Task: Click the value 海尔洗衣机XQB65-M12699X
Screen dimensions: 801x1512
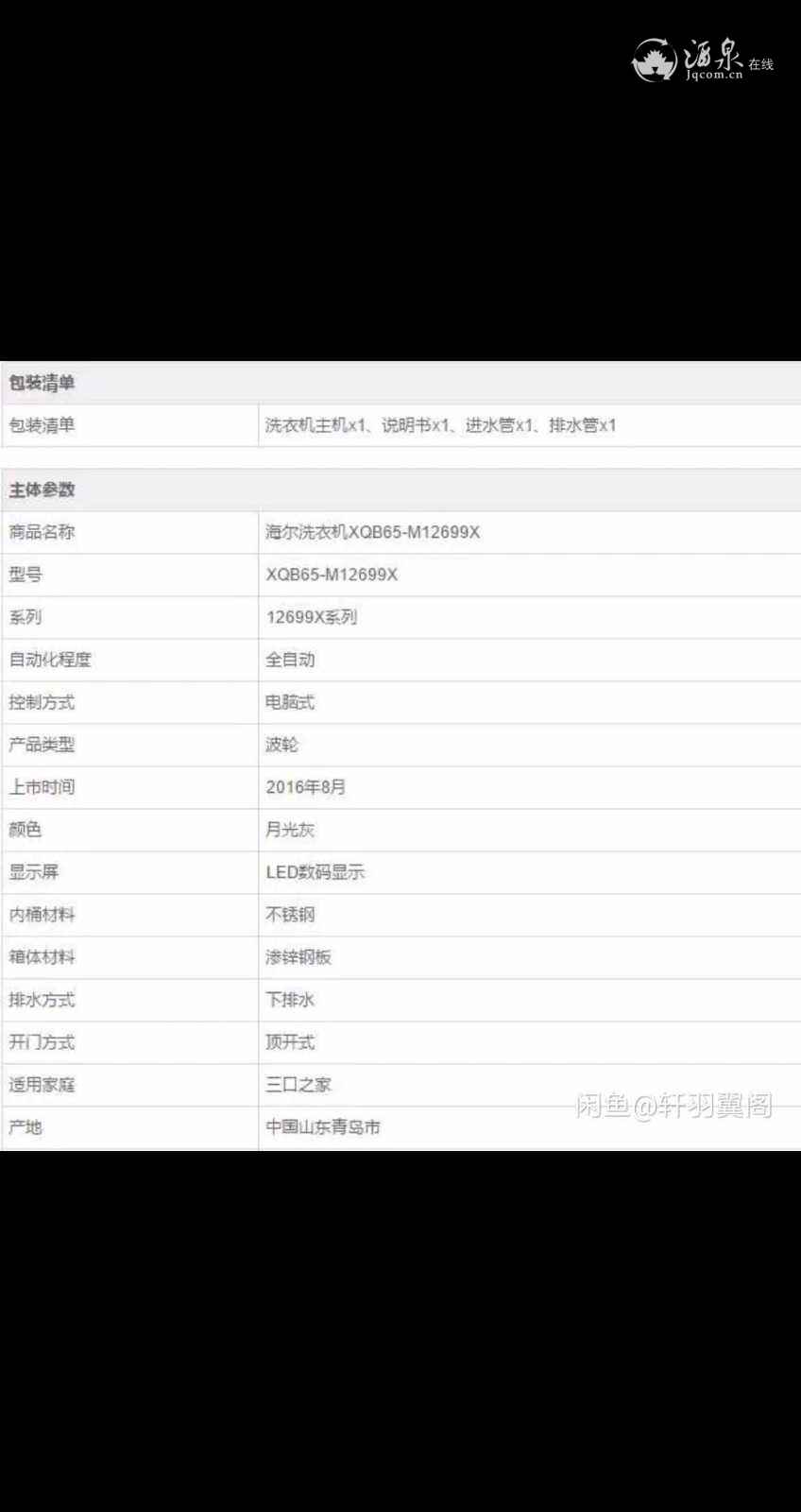Action: (372, 532)
